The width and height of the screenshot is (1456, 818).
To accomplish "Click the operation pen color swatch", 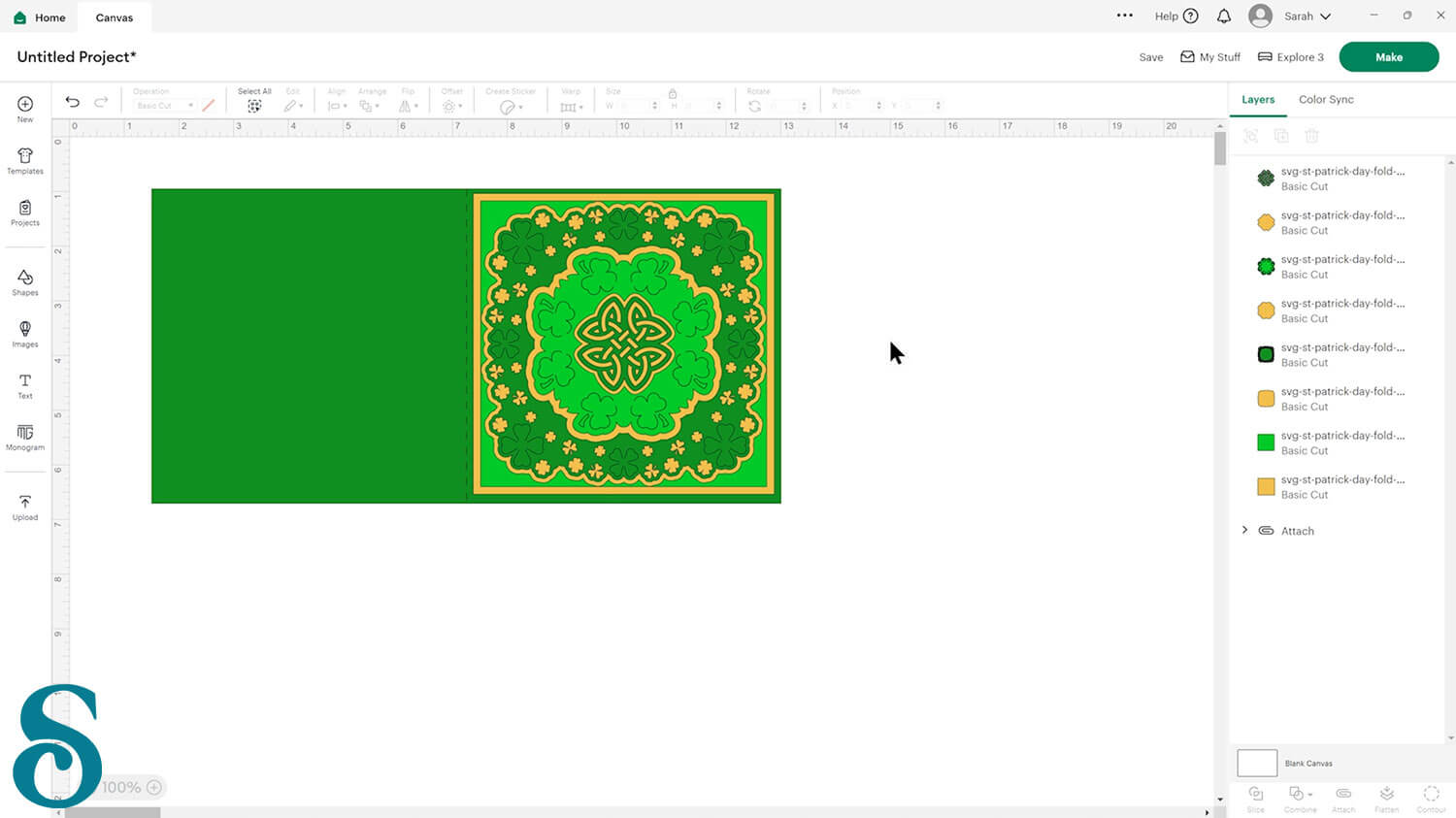I will tap(209, 105).
